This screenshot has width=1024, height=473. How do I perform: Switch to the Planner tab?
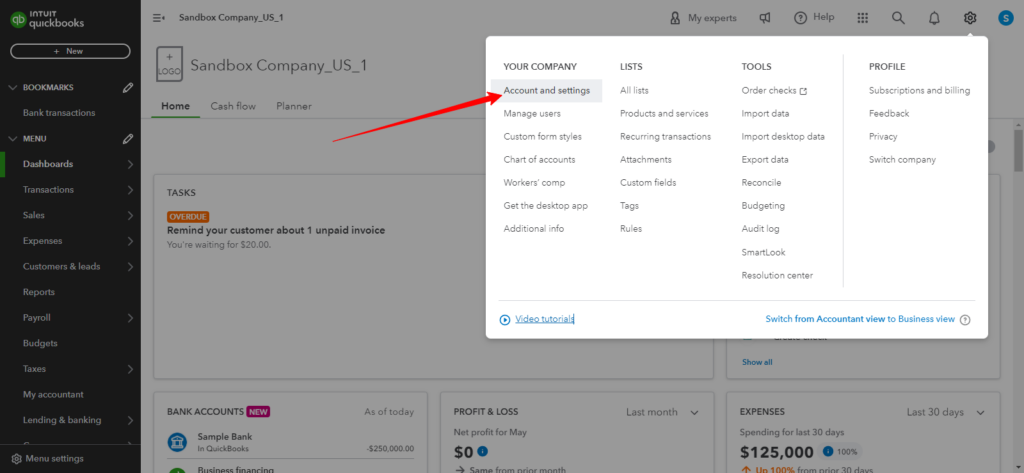click(294, 106)
